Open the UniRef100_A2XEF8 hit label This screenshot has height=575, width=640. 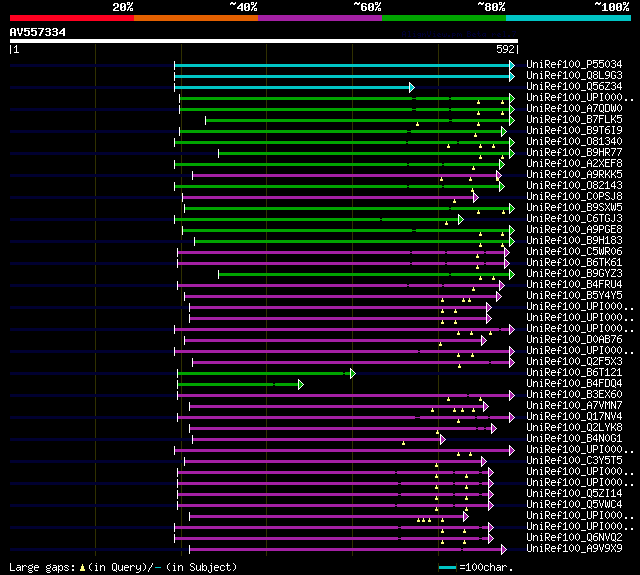(574, 163)
